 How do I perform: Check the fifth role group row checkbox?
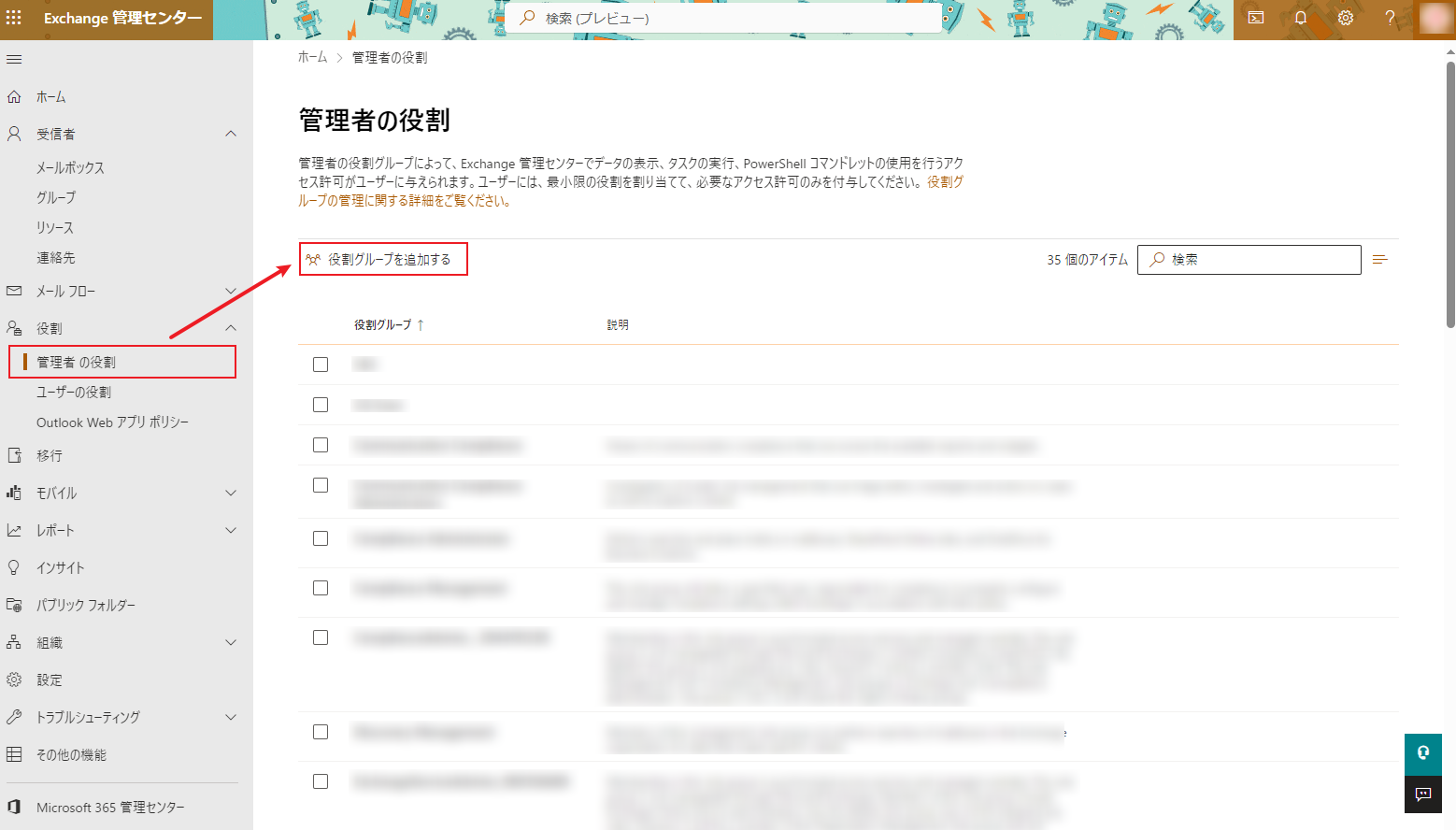point(321,538)
